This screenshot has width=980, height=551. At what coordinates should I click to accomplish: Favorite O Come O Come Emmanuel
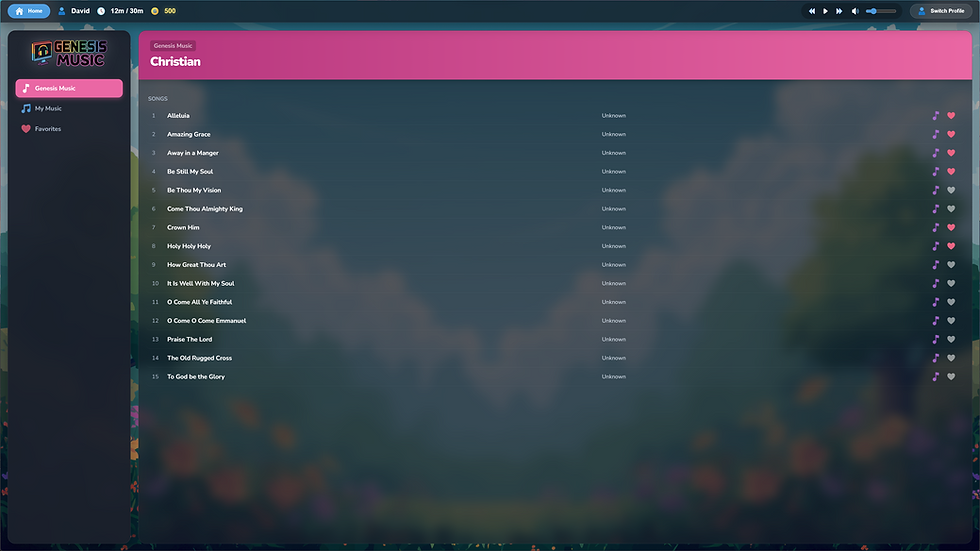(x=951, y=320)
